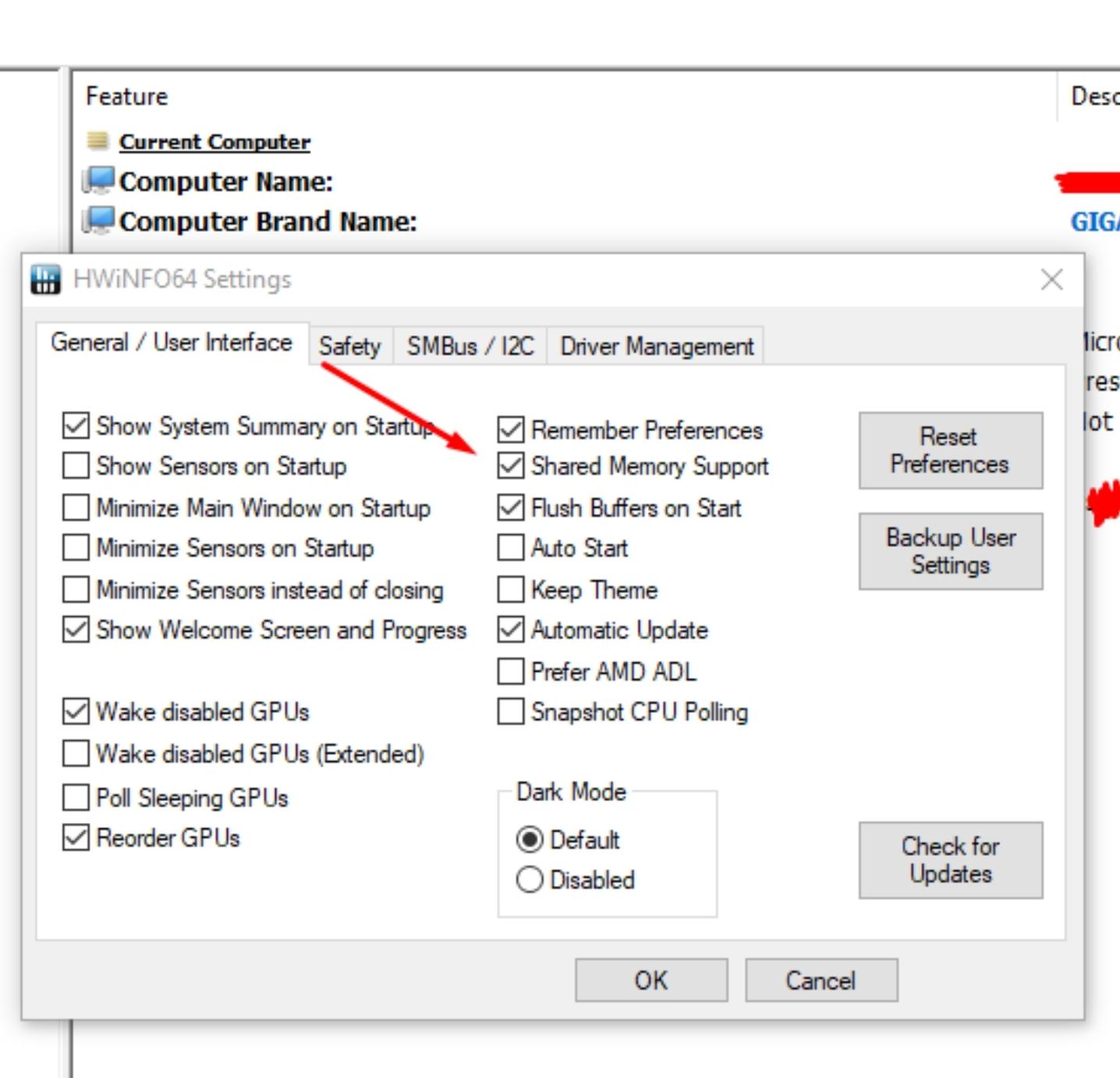Click the Computer Name monitor icon

(x=98, y=181)
